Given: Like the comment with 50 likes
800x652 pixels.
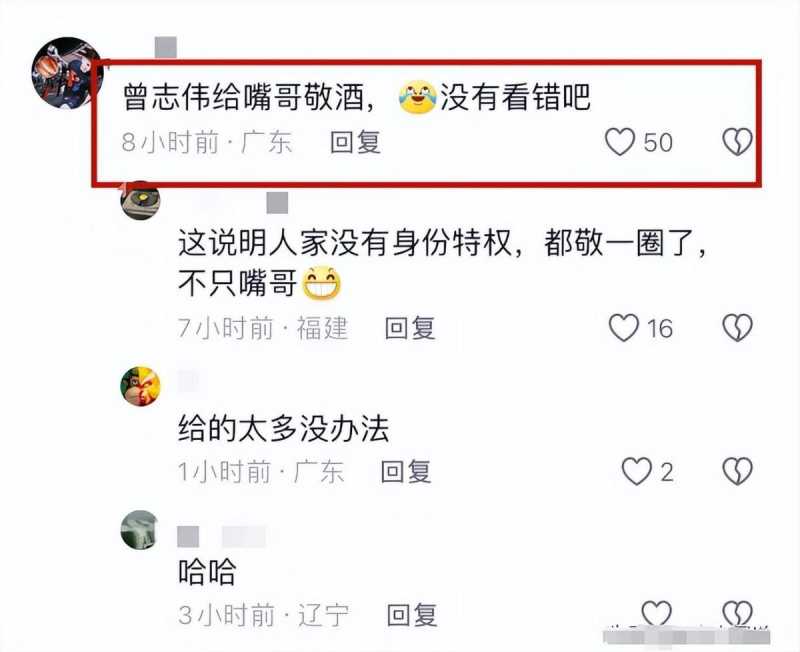Looking at the screenshot, I should point(620,141).
